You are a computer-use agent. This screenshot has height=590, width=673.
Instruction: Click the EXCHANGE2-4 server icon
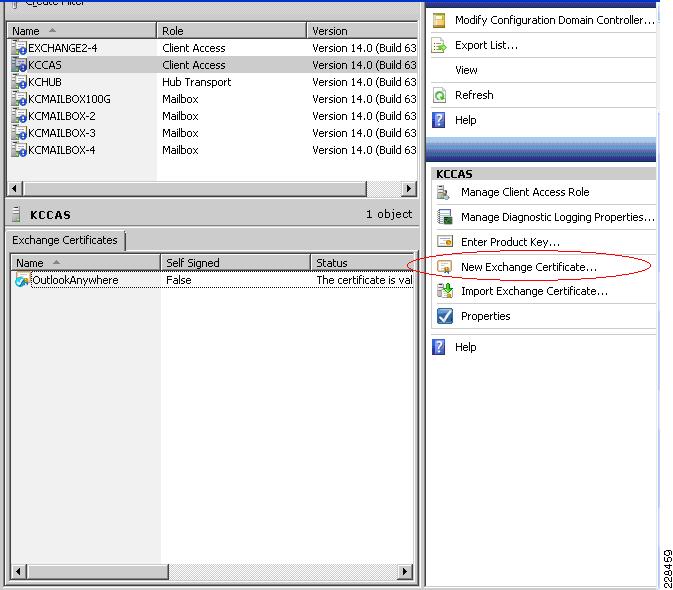19,48
